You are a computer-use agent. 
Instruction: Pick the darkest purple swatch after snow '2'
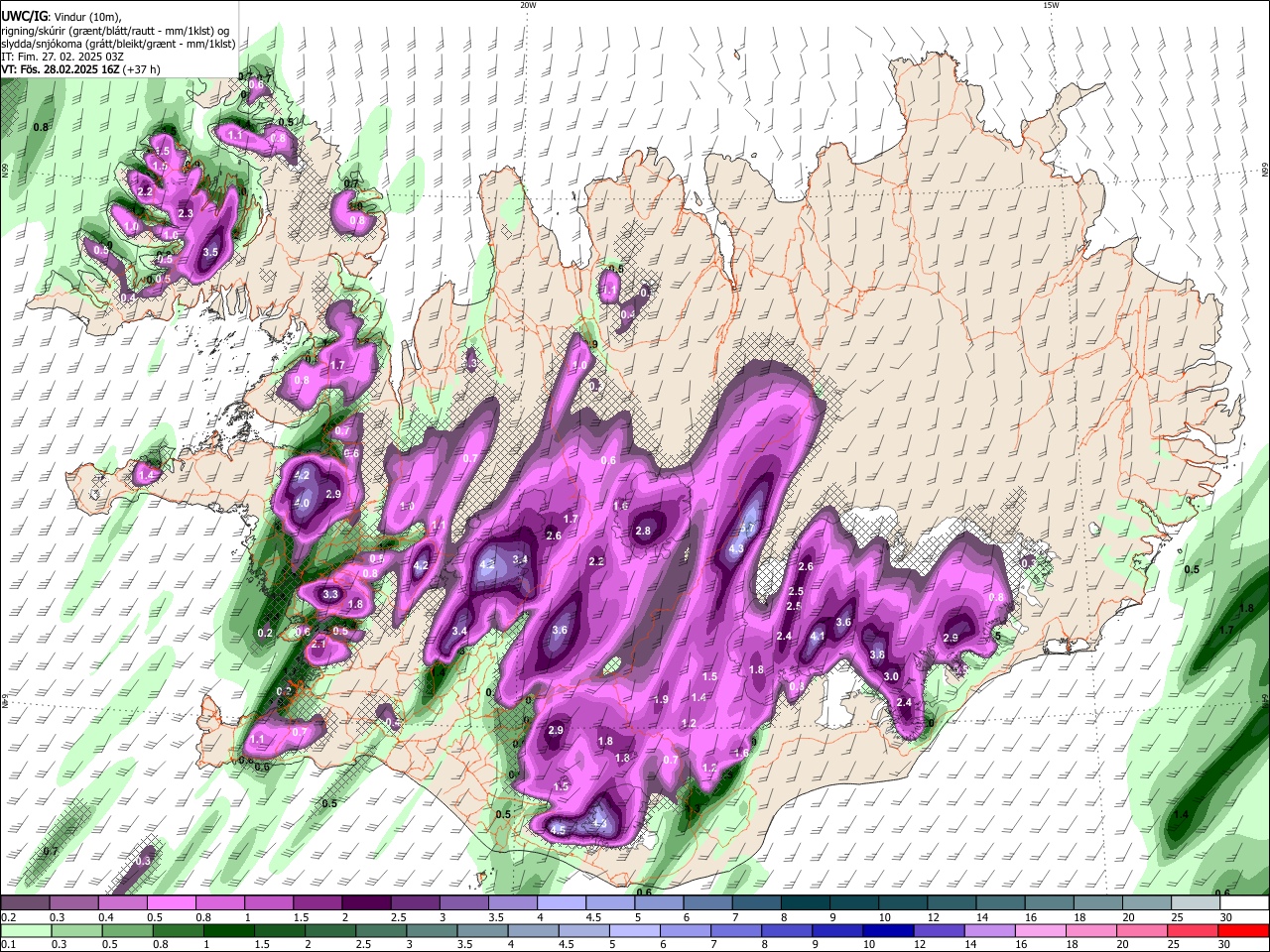[x=365, y=903]
